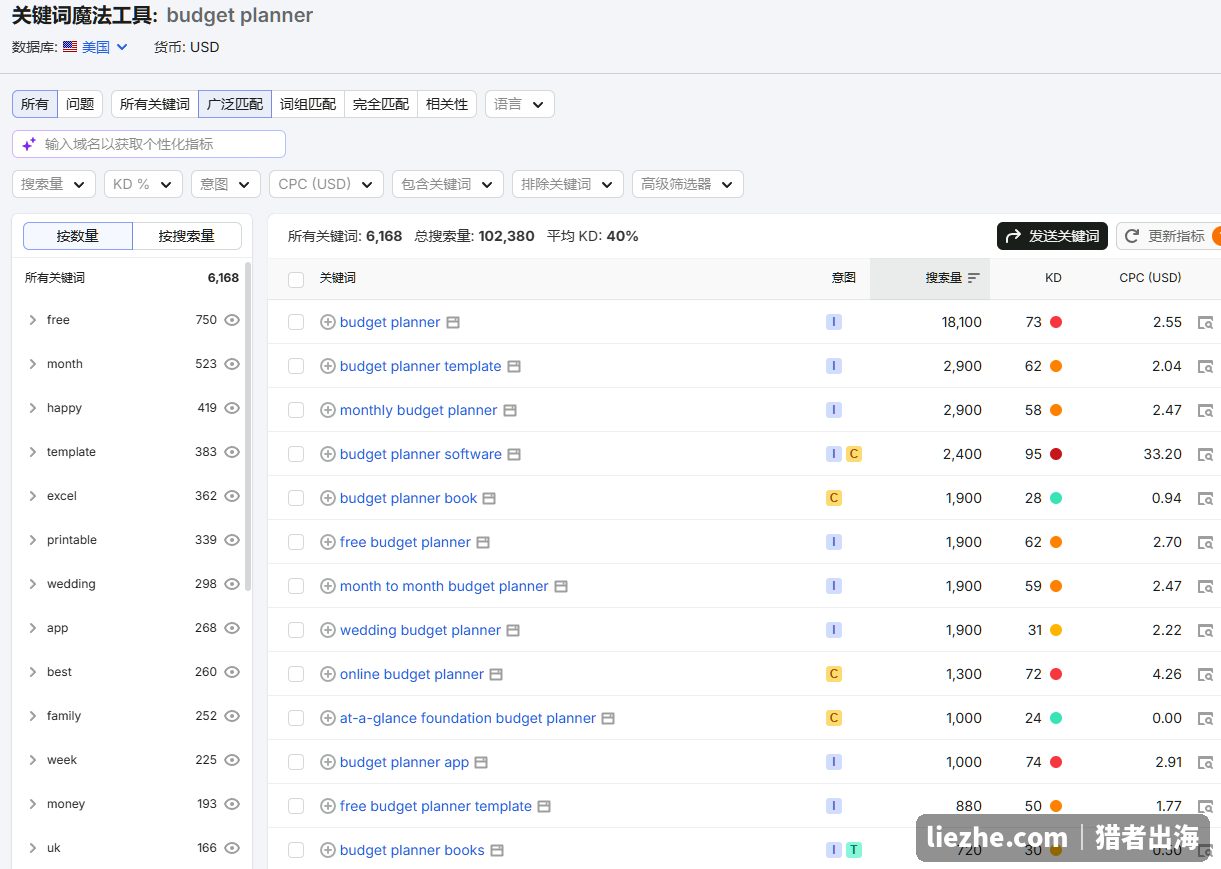This screenshot has height=869, width=1221.
Task: Switch to 相关性 tab
Action: (x=447, y=104)
